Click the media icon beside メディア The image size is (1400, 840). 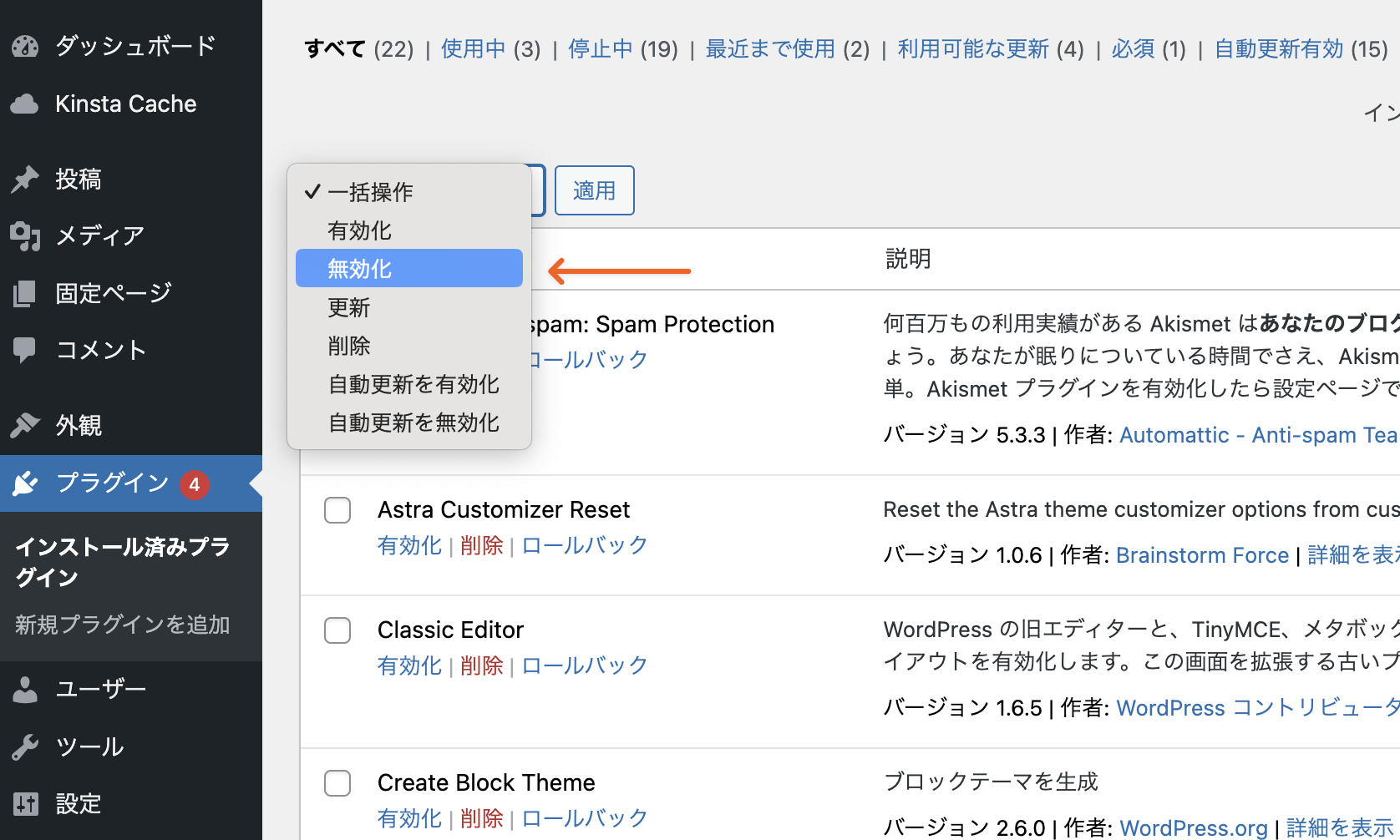(25, 236)
